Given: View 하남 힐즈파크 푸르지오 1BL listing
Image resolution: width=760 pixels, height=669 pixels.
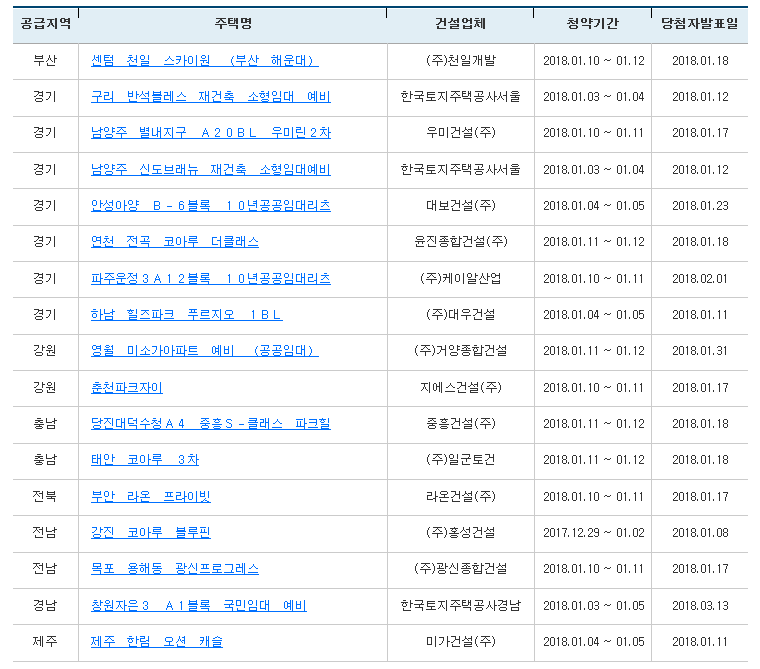Looking at the screenshot, I should pos(186,315).
